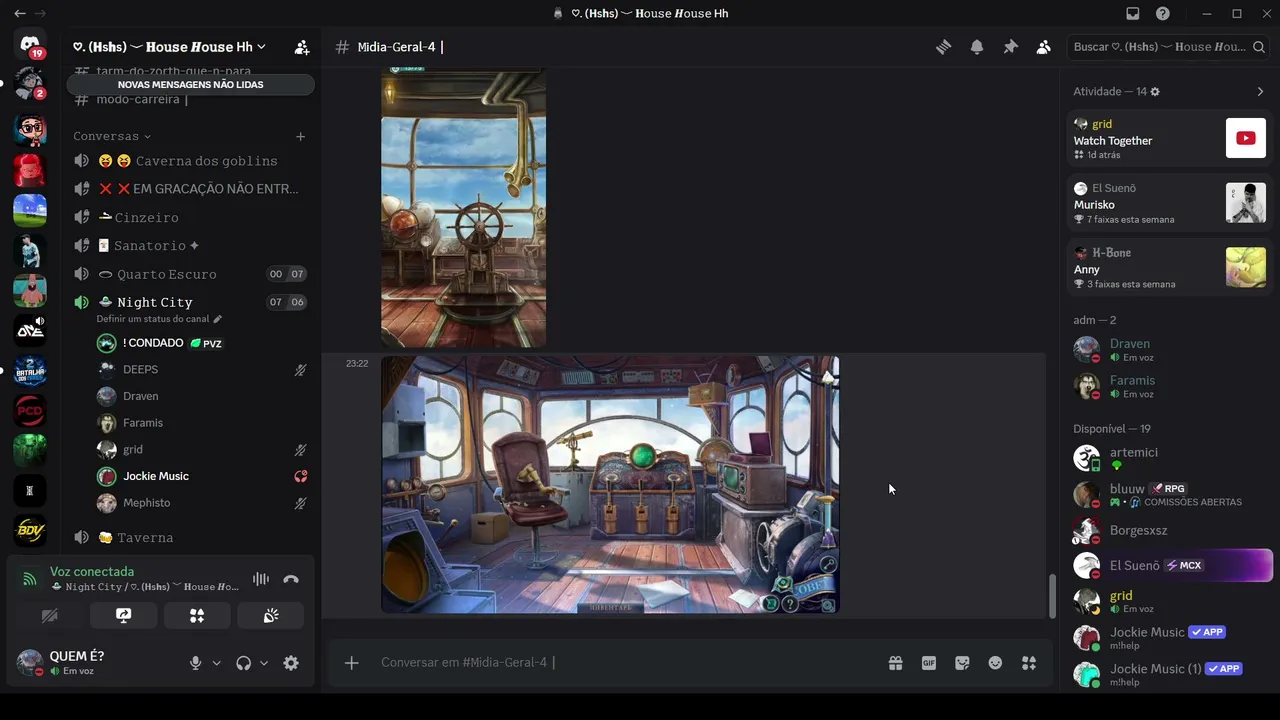Open bluuw in the member list
The height and width of the screenshot is (720, 1280).
(x=1169, y=494)
